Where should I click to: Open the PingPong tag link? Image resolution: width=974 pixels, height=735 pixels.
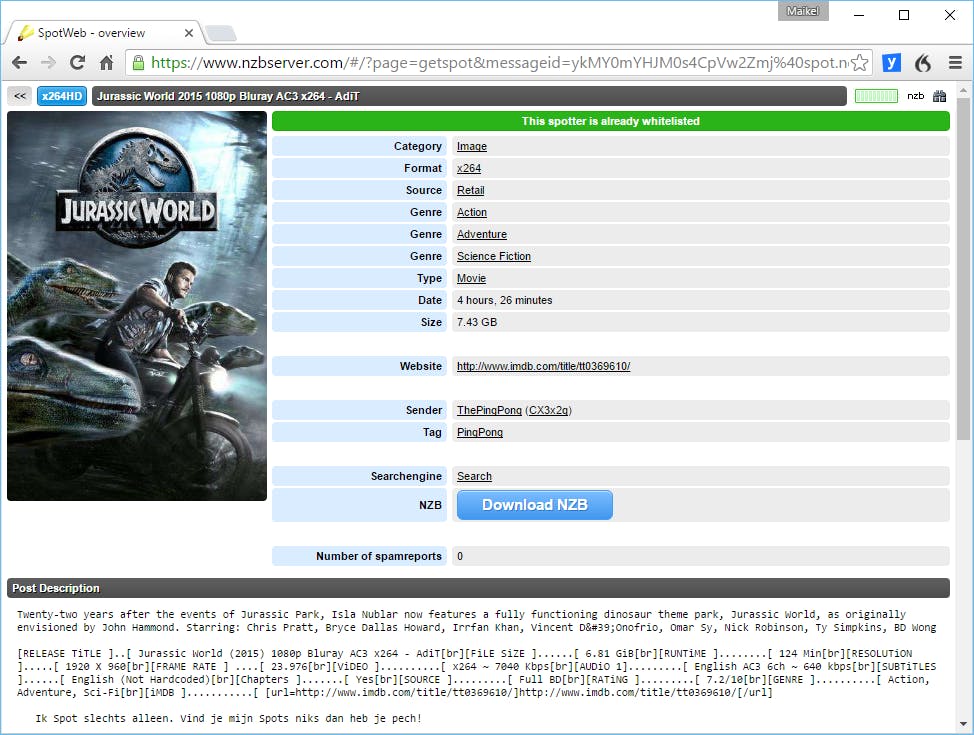click(x=480, y=432)
